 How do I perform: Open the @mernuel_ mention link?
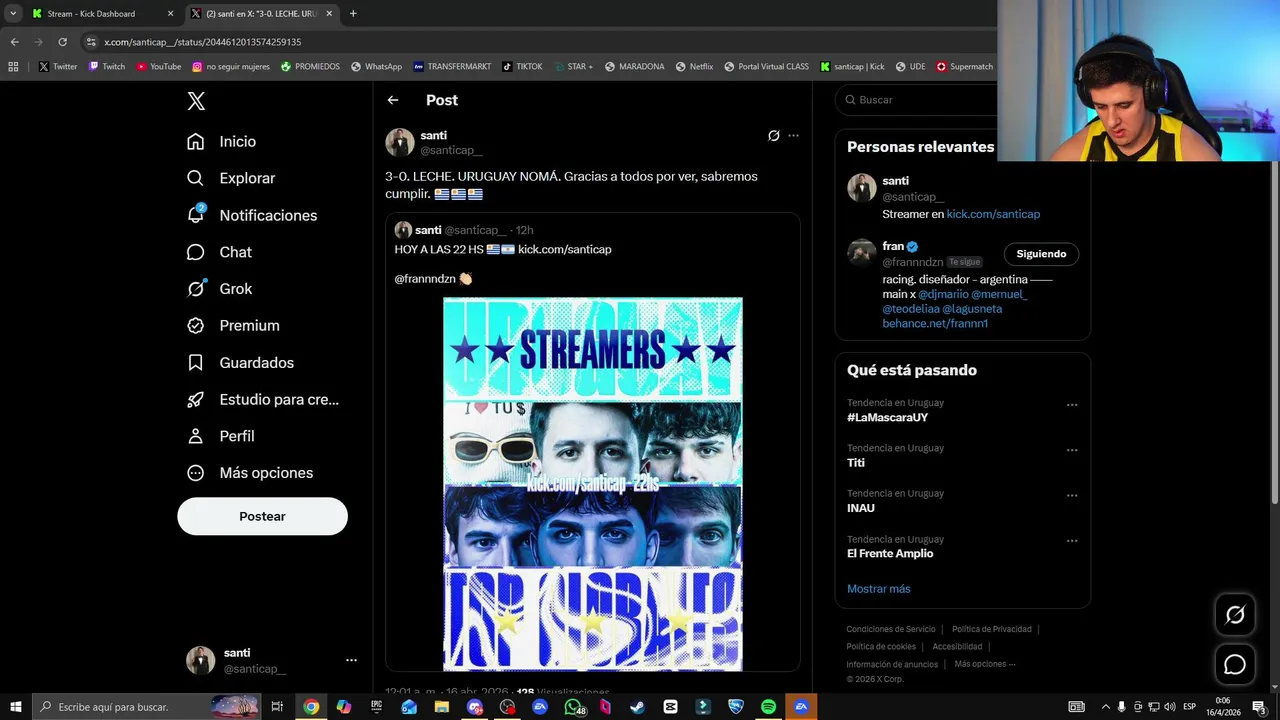click(999, 294)
